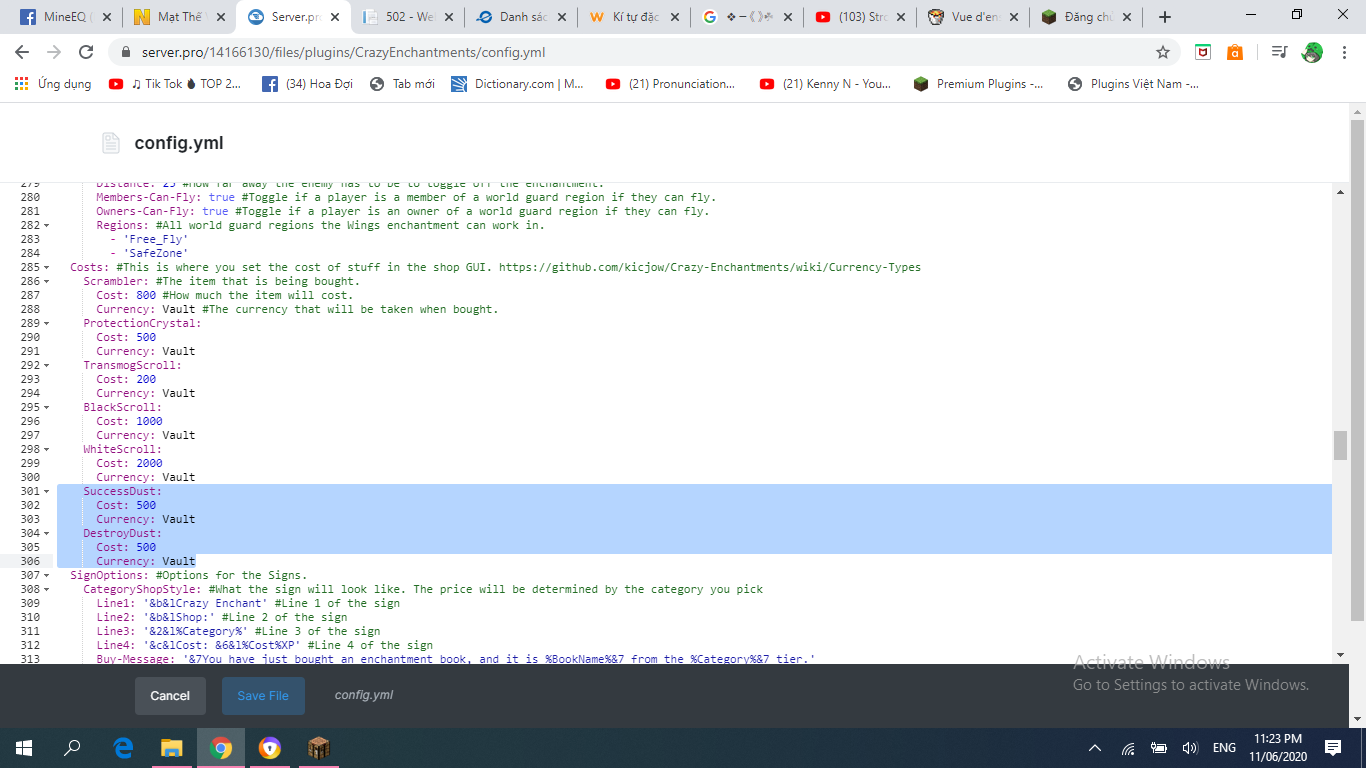The image size is (1366, 768).
Task: Fold the Scrambler block at line 286
Action: pos(47,281)
